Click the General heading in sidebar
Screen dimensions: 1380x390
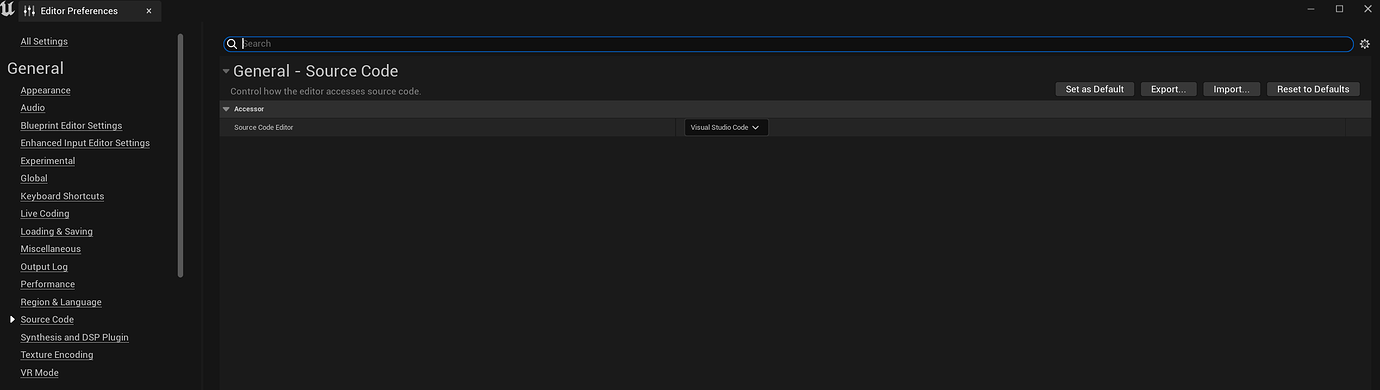tap(35, 68)
